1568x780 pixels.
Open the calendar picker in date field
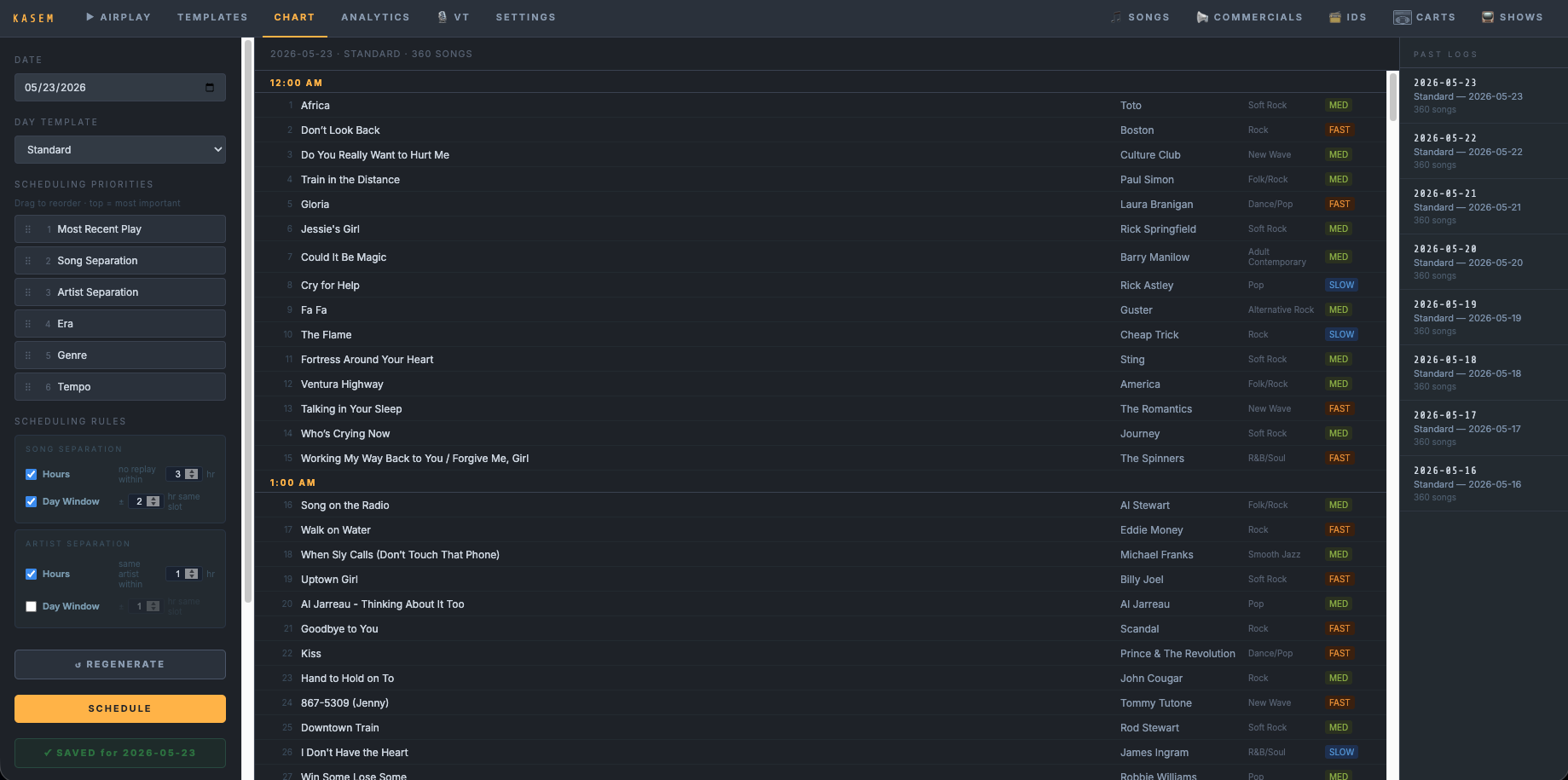tap(210, 87)
